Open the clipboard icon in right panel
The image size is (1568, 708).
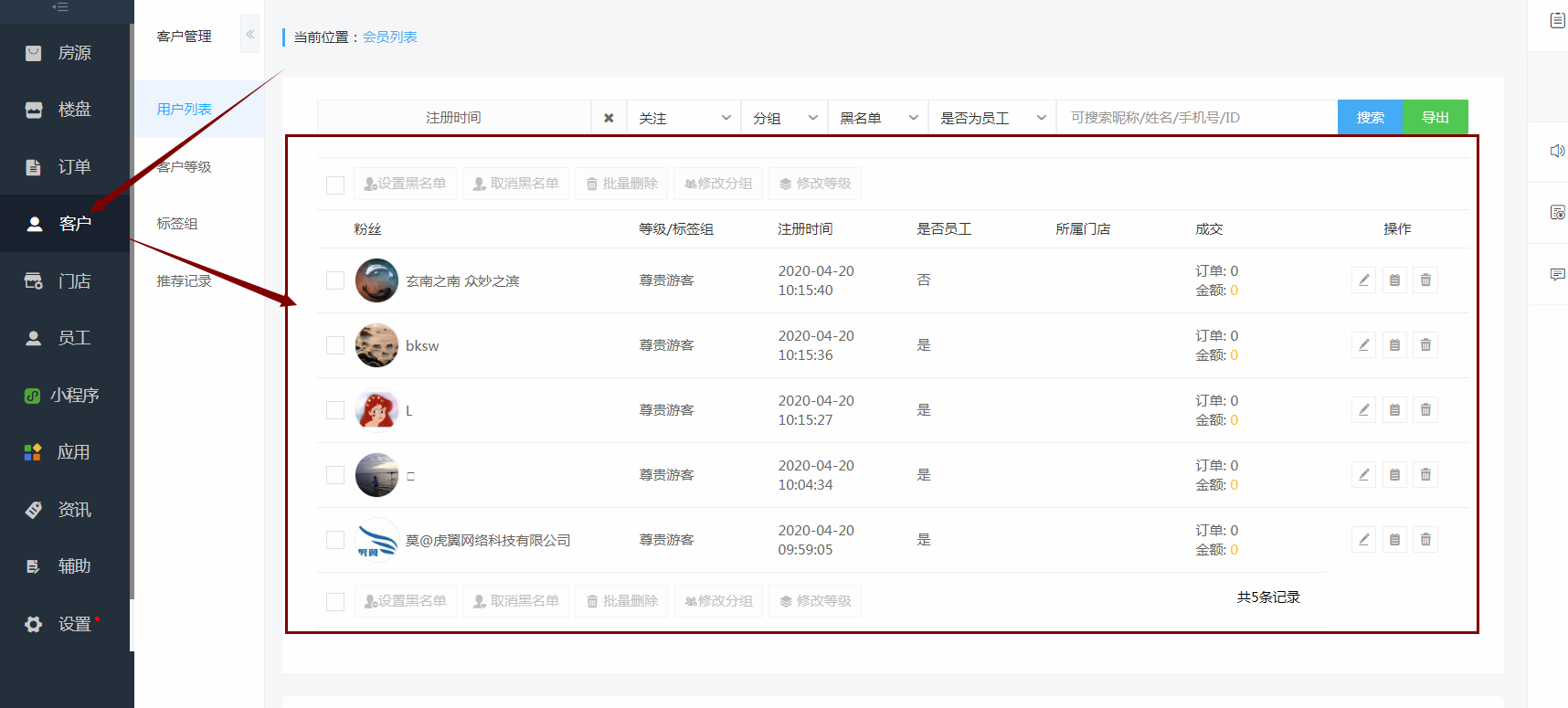(1557, 20)
